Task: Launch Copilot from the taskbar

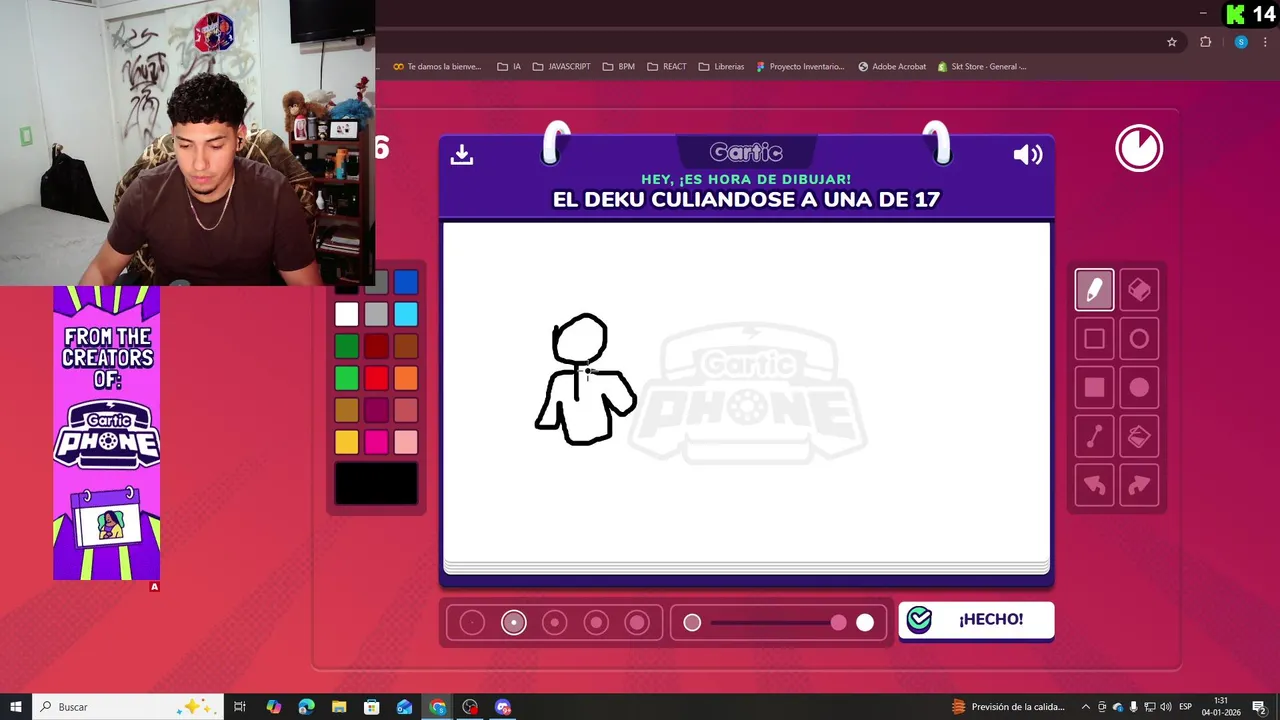Action: [274, 707]
